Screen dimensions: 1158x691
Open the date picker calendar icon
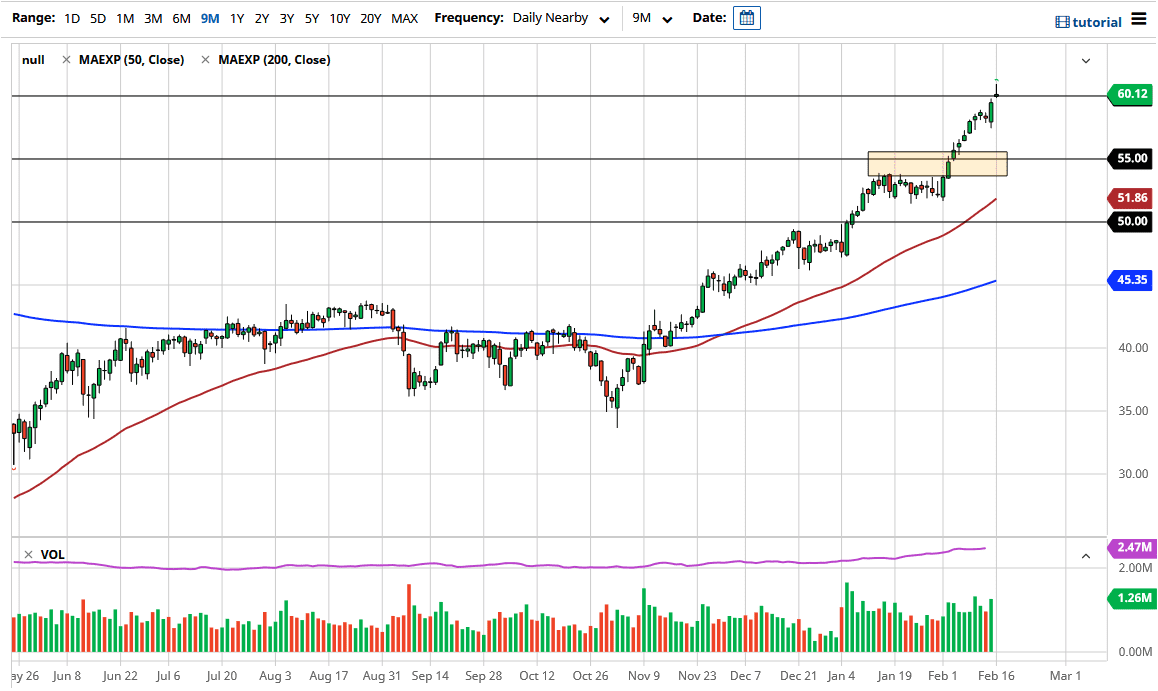point(746,18)
